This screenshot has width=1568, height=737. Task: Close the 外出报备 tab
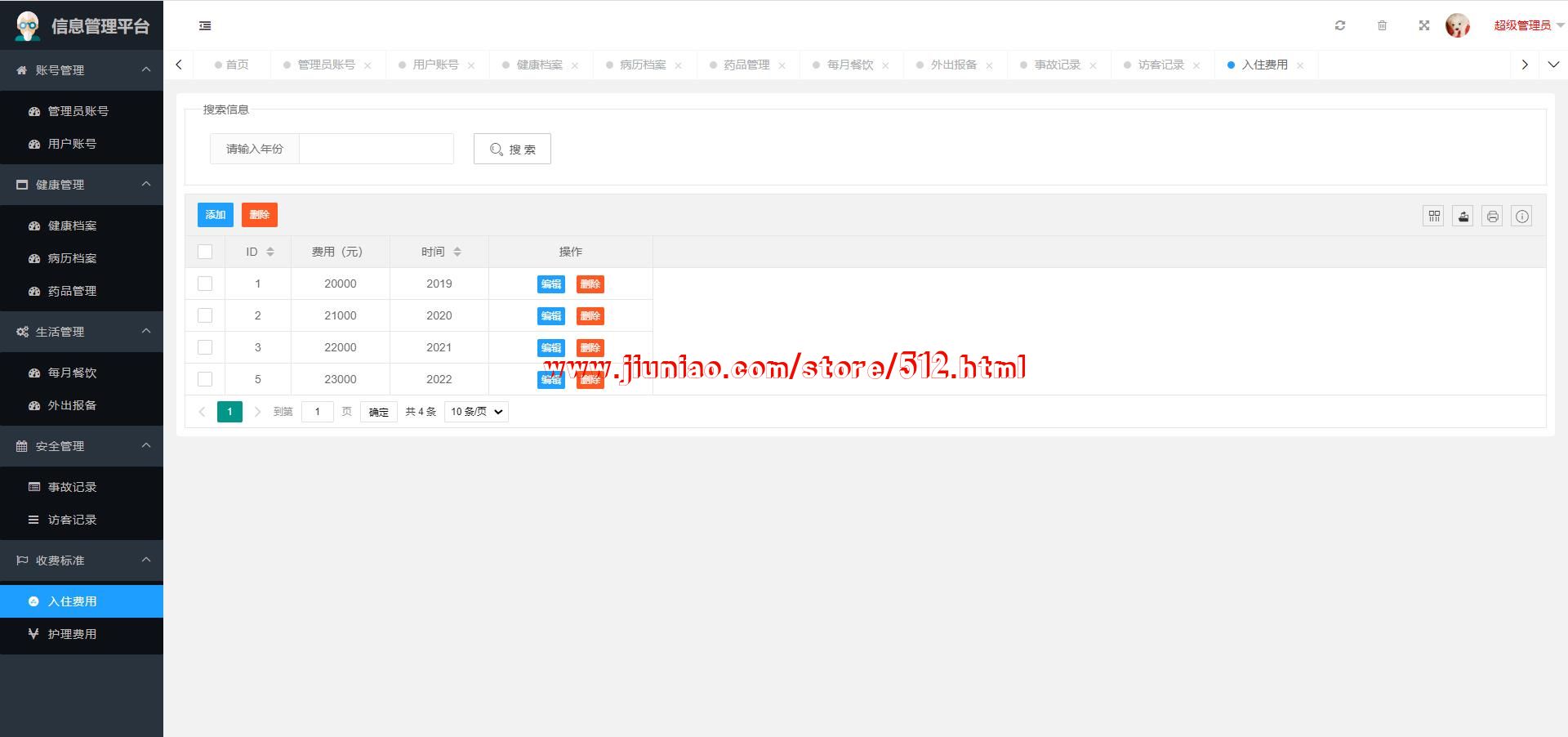click(989, 65)
